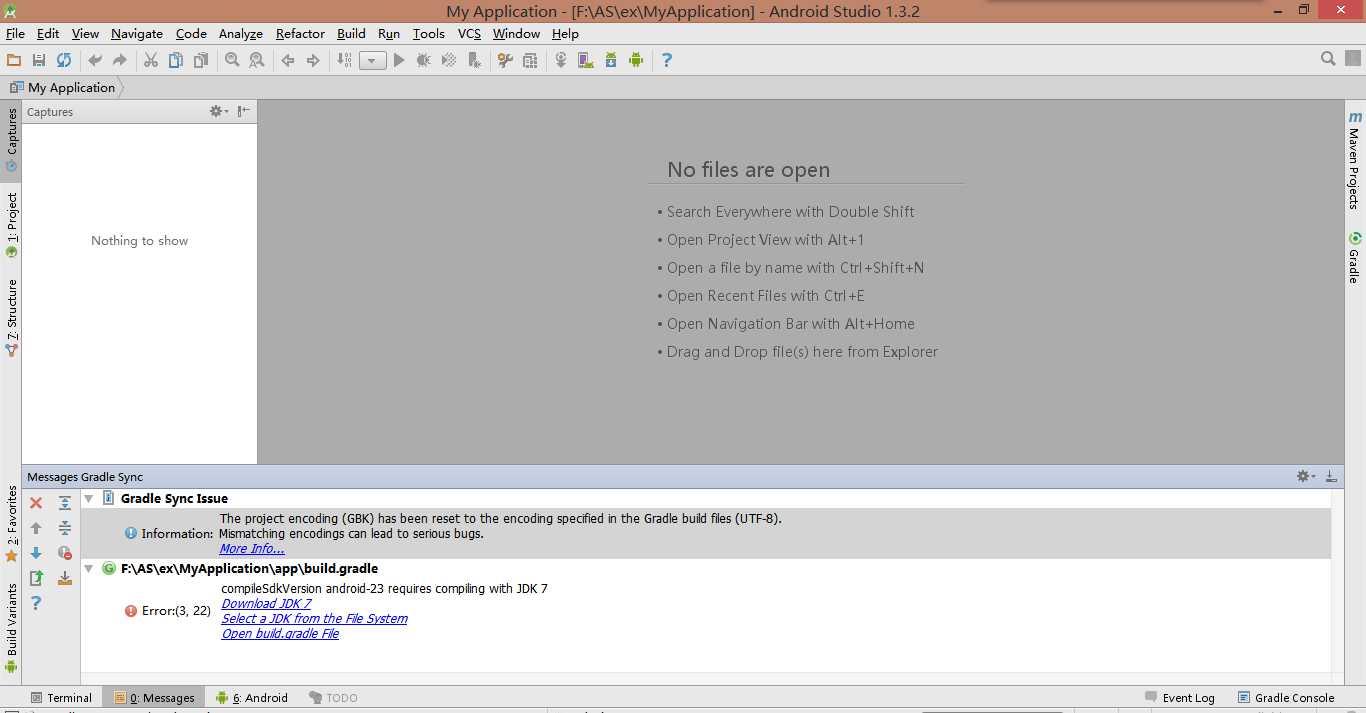1366x713 pixels.
Task: Click the Find magnifier icon
Action: pos(232,60)
